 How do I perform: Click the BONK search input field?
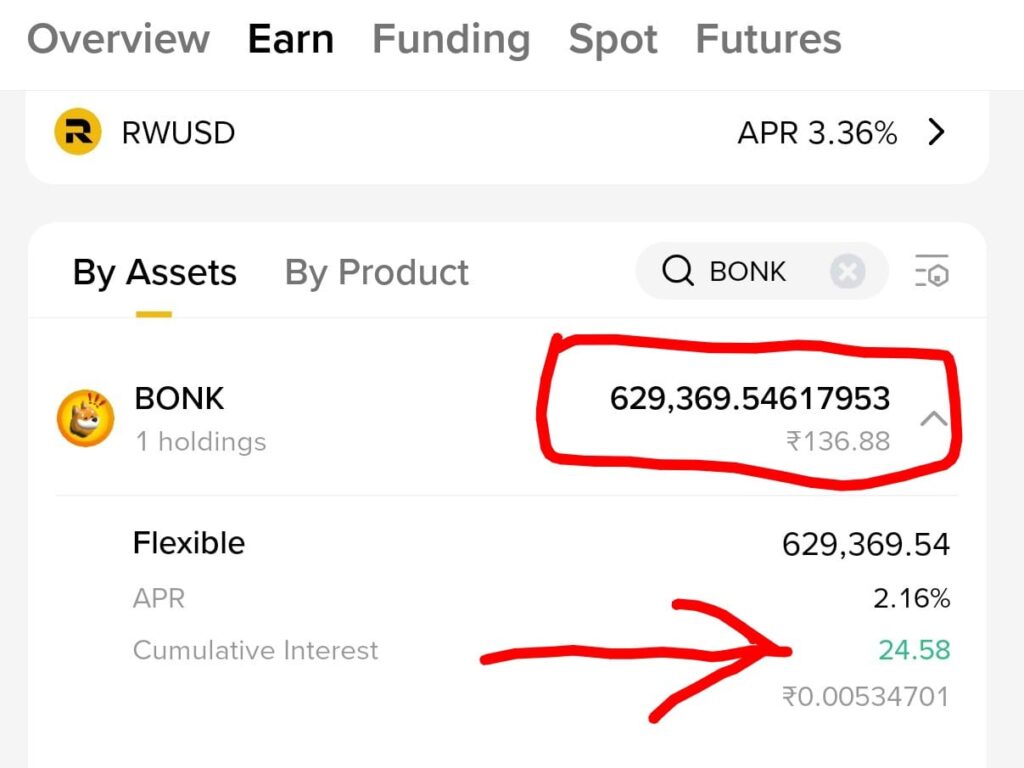(761, 271)
